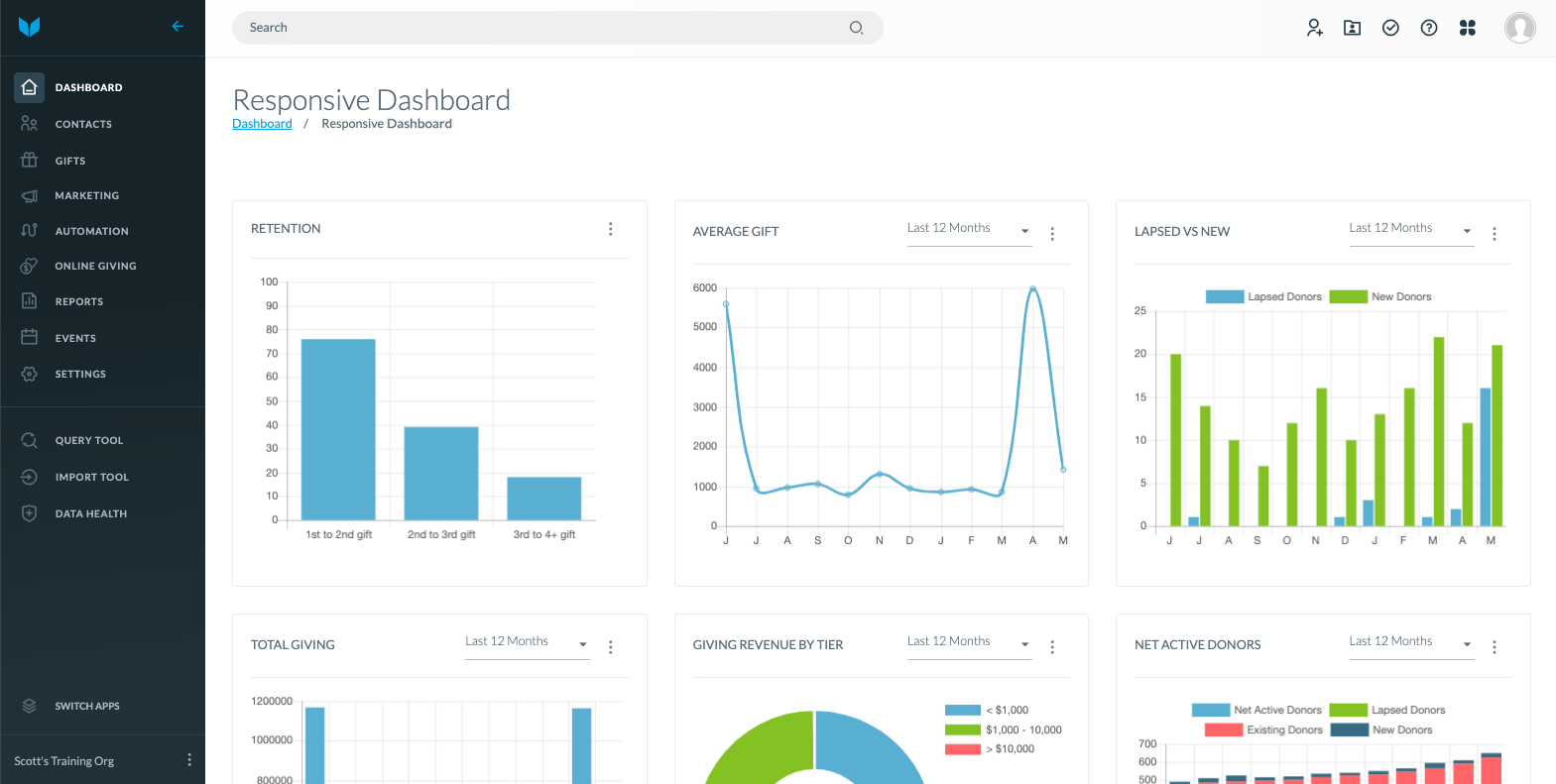Select Automation in sidebar menu
1556x784 pixels.
[x=92, y=232]
